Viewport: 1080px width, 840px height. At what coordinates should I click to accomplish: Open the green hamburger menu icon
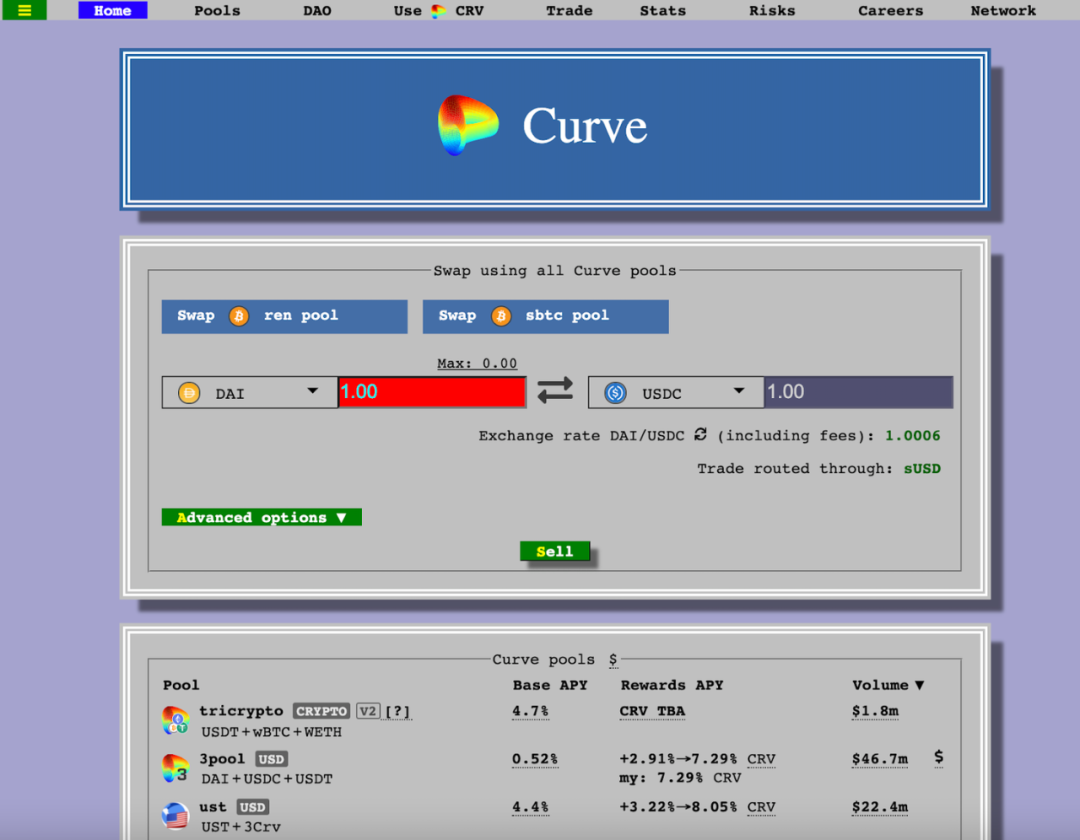pyautogui.click(x=25, y=11)
